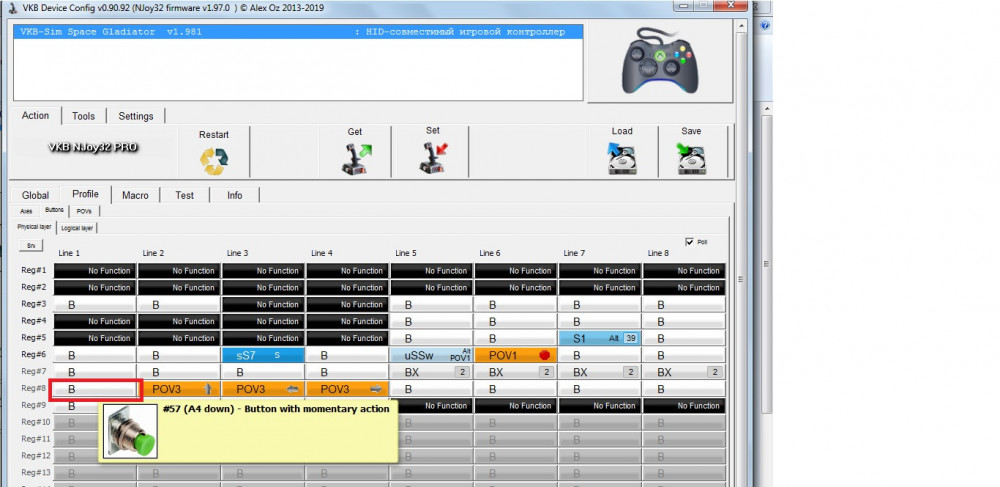Click the Load disk icon

click(621, 159)
